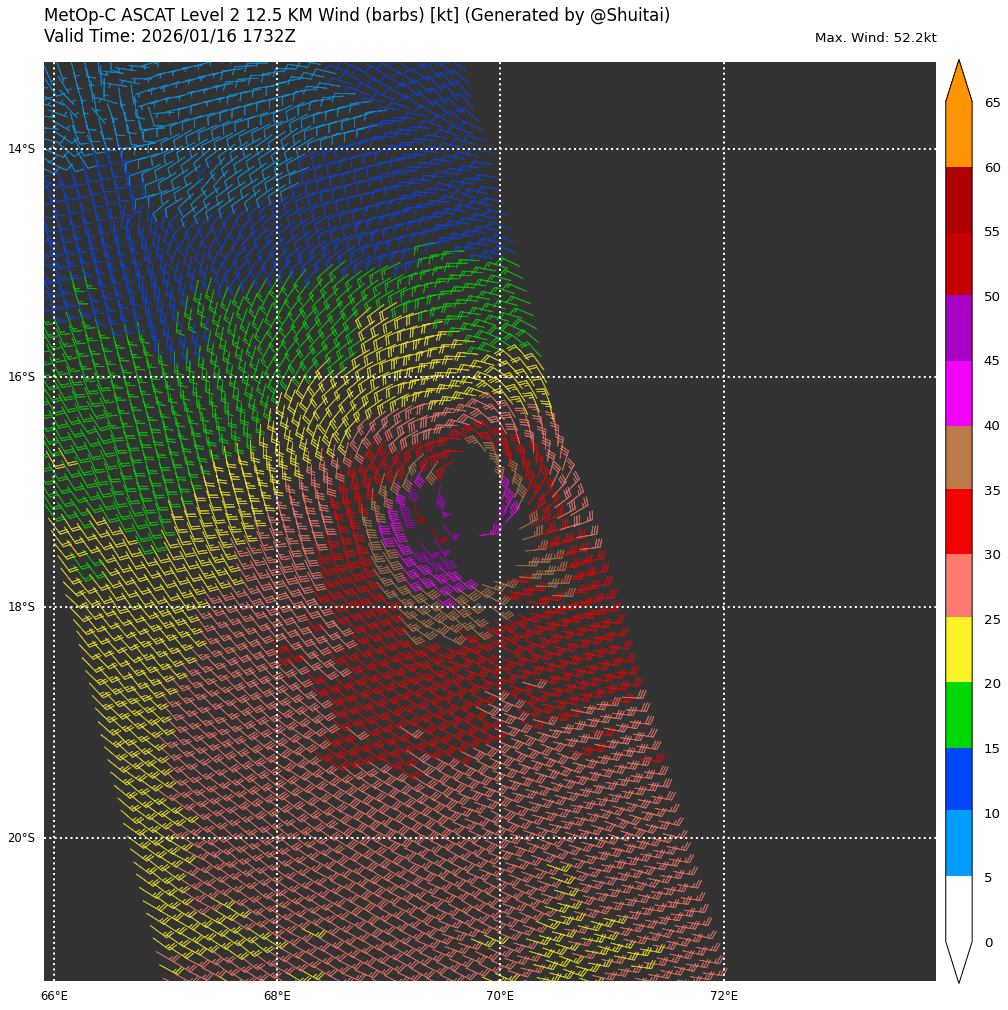Select the white 0-5 kt colorbar segment
Screen dimensions: 1008x1010
point(958,908)
